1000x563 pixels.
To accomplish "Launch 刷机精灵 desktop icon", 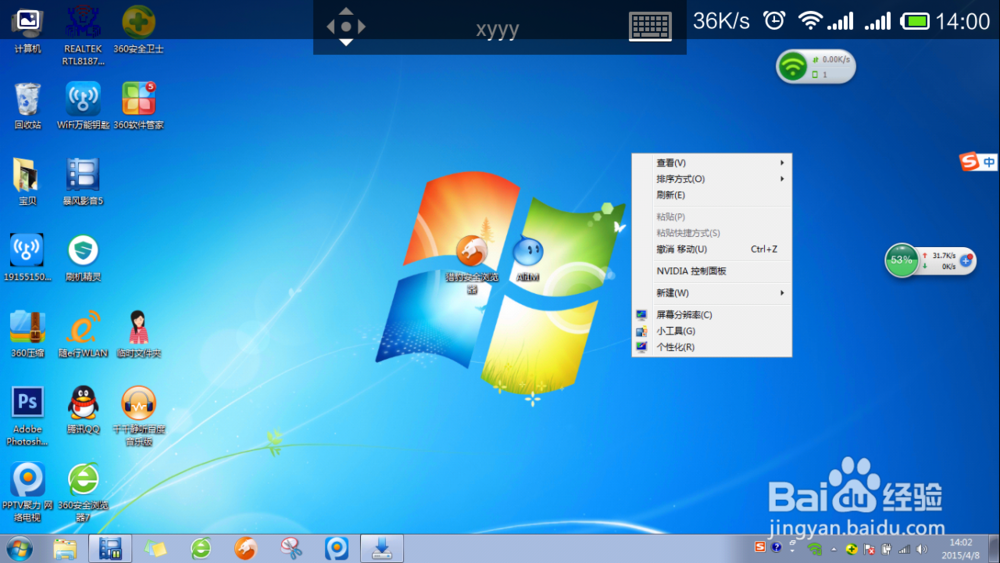I will (x=83, y=258).
